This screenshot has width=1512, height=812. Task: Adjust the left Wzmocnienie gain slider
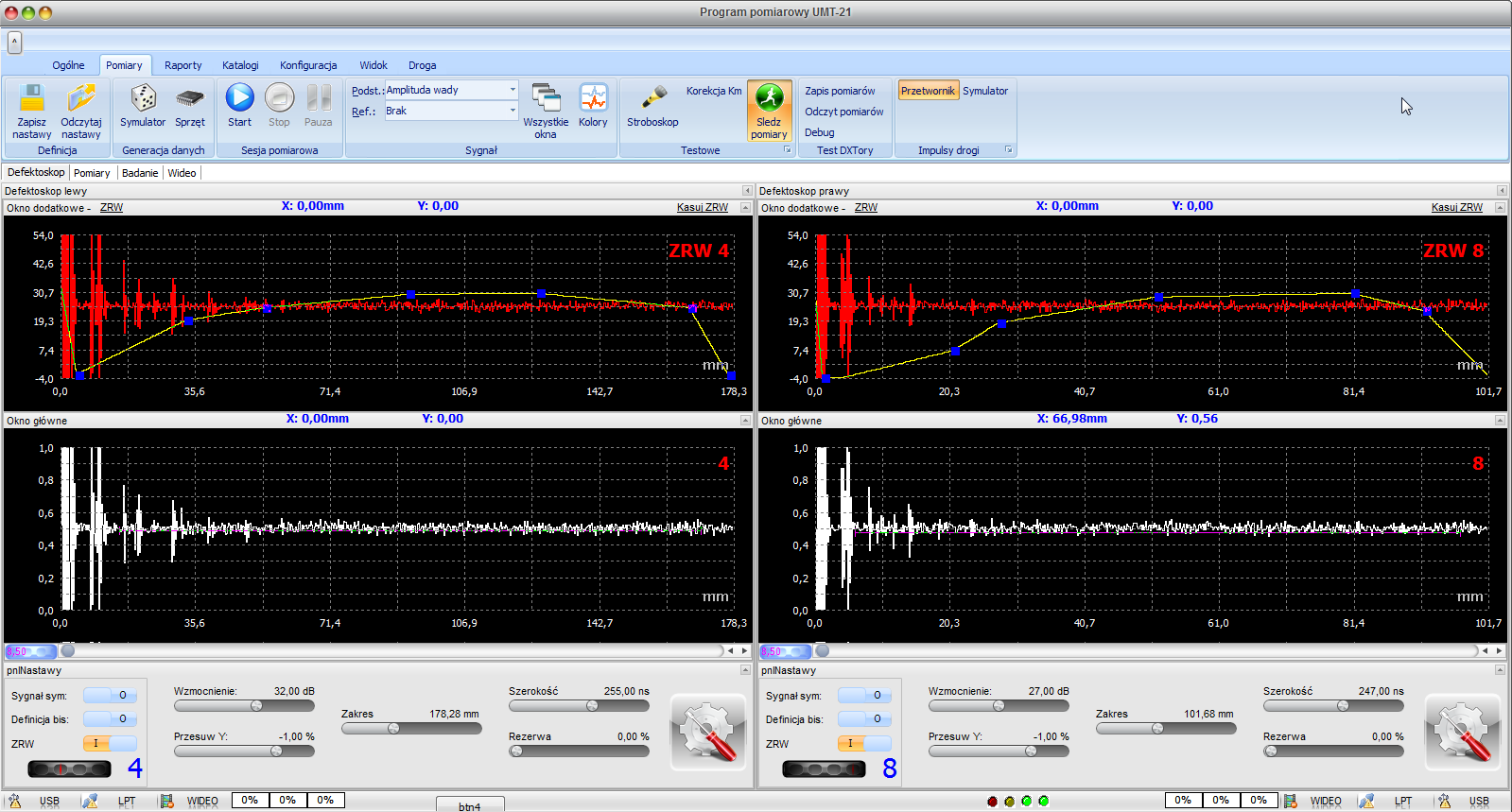pyautogui.click(x=256, y=706)
